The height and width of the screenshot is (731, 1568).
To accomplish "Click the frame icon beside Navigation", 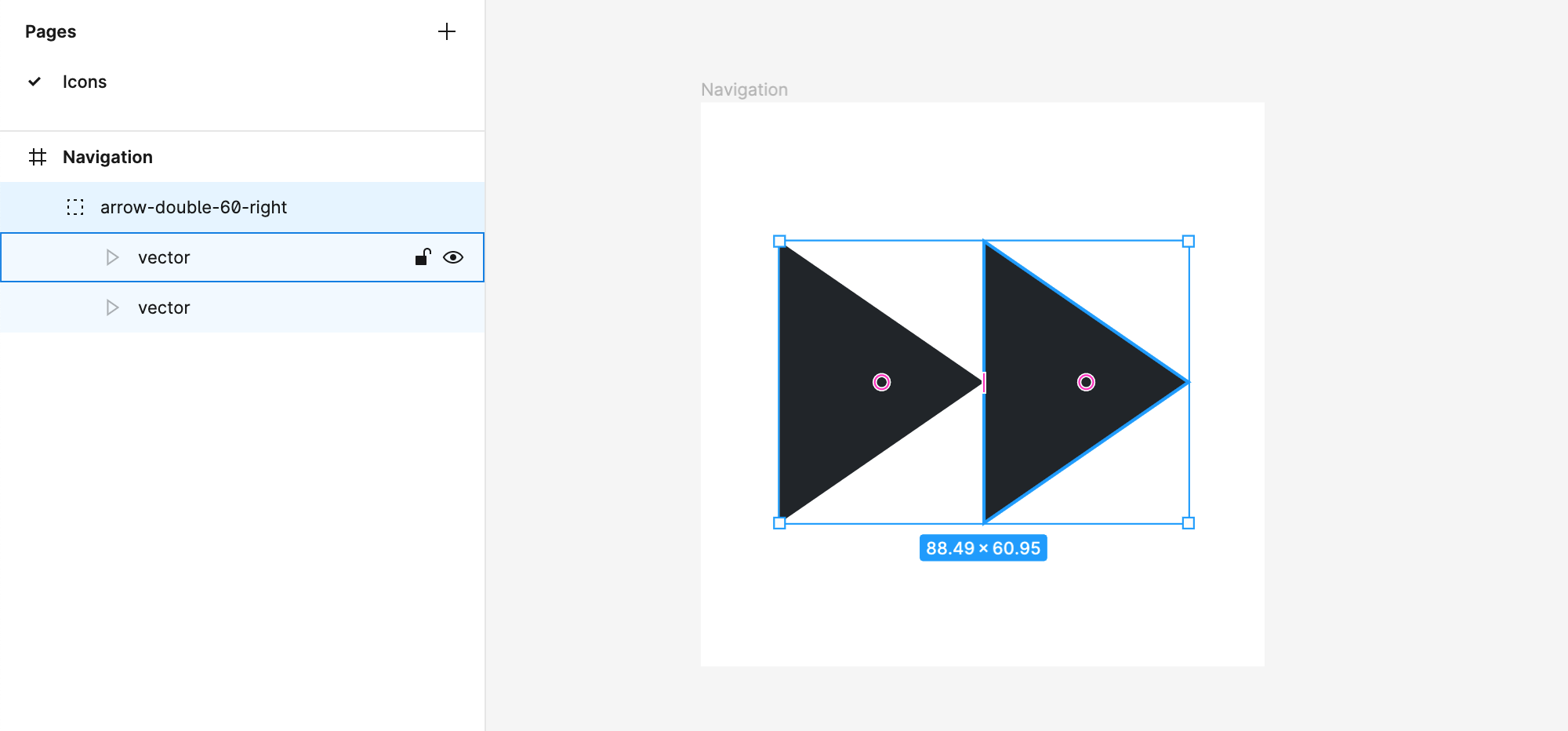I will (38, 157).
